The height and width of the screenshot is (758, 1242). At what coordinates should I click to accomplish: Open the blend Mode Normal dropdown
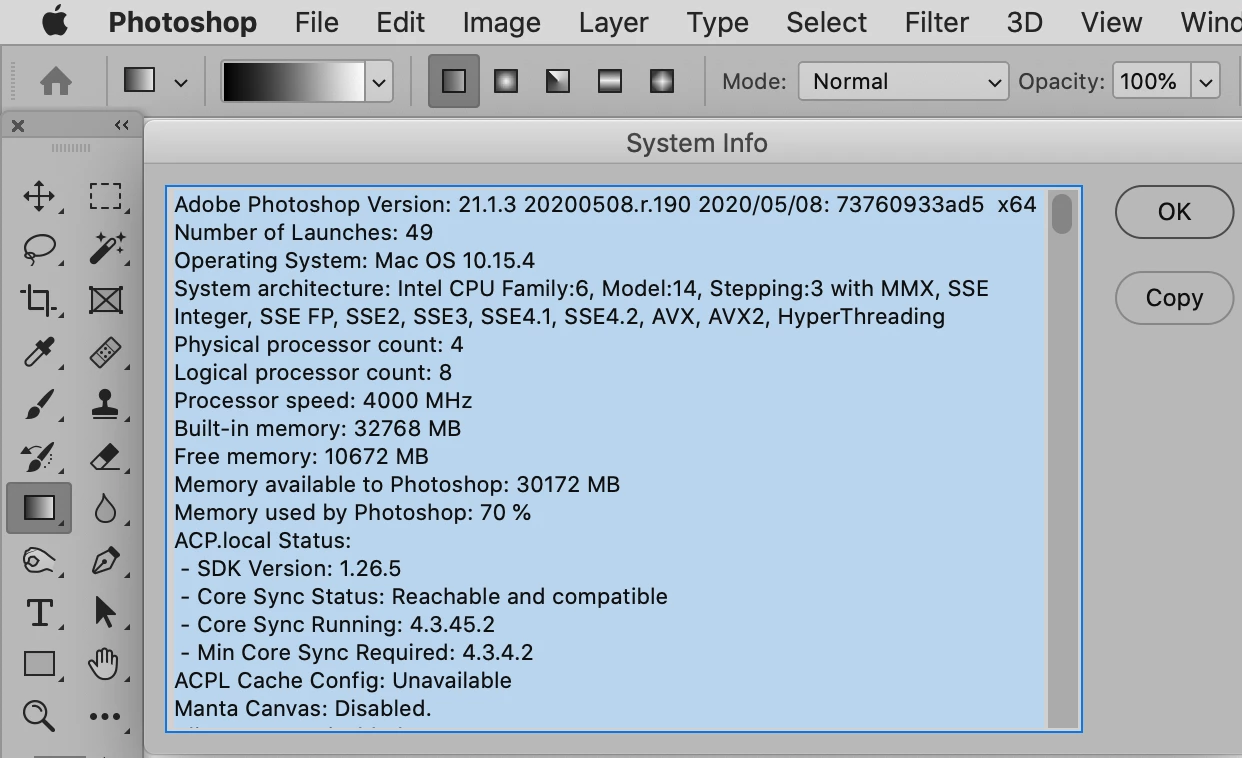coord(903,82)
